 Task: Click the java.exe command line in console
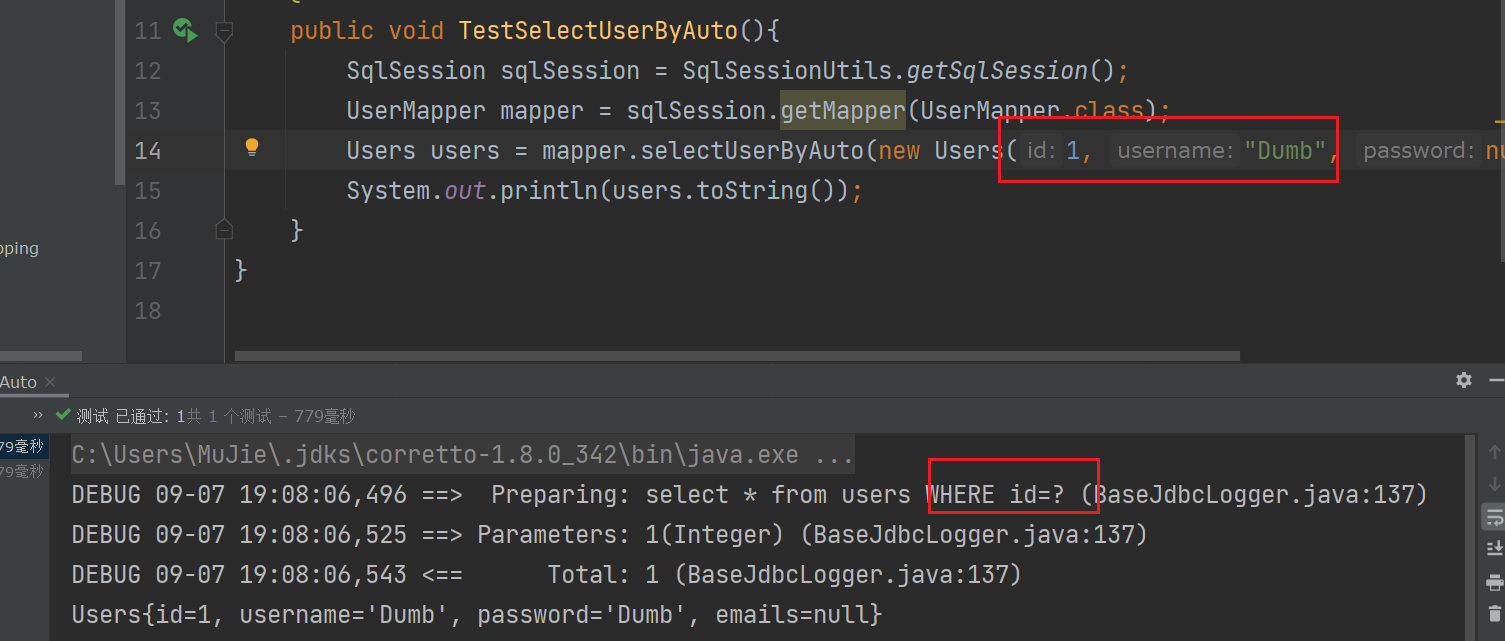click(462, 455)
